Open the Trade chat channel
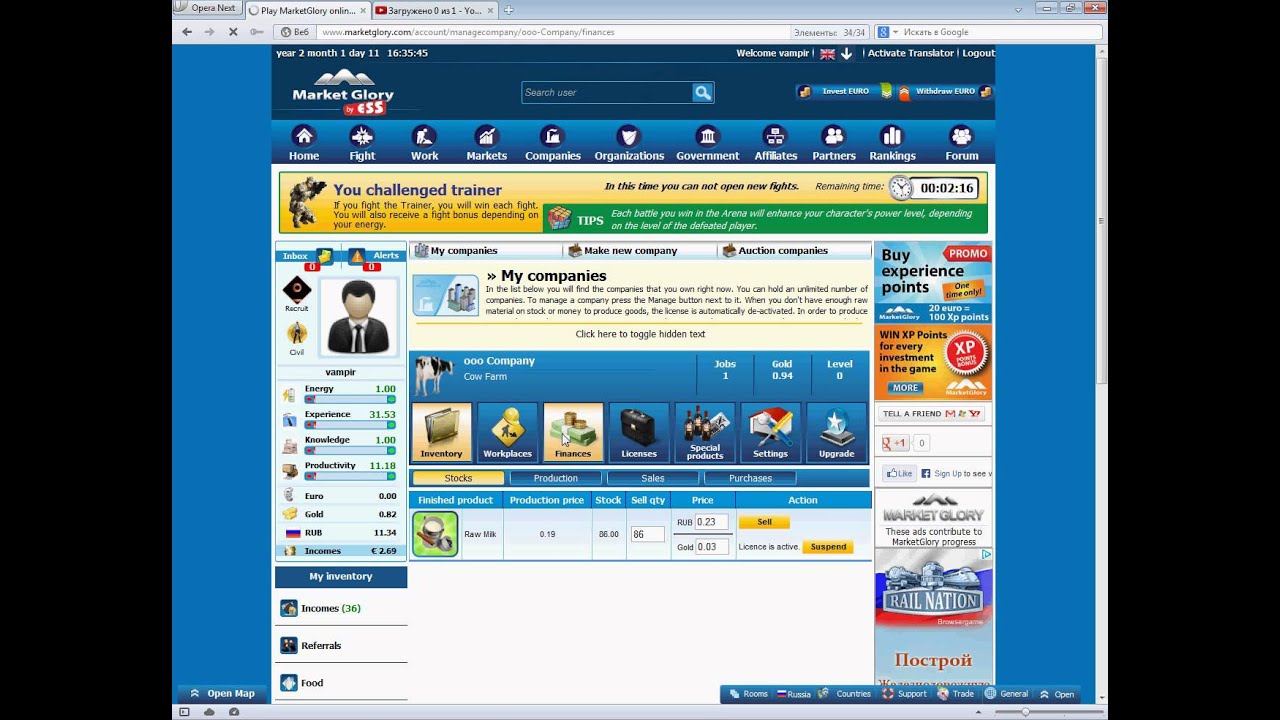Screen dimensions: 1280x720 point(956,694)
